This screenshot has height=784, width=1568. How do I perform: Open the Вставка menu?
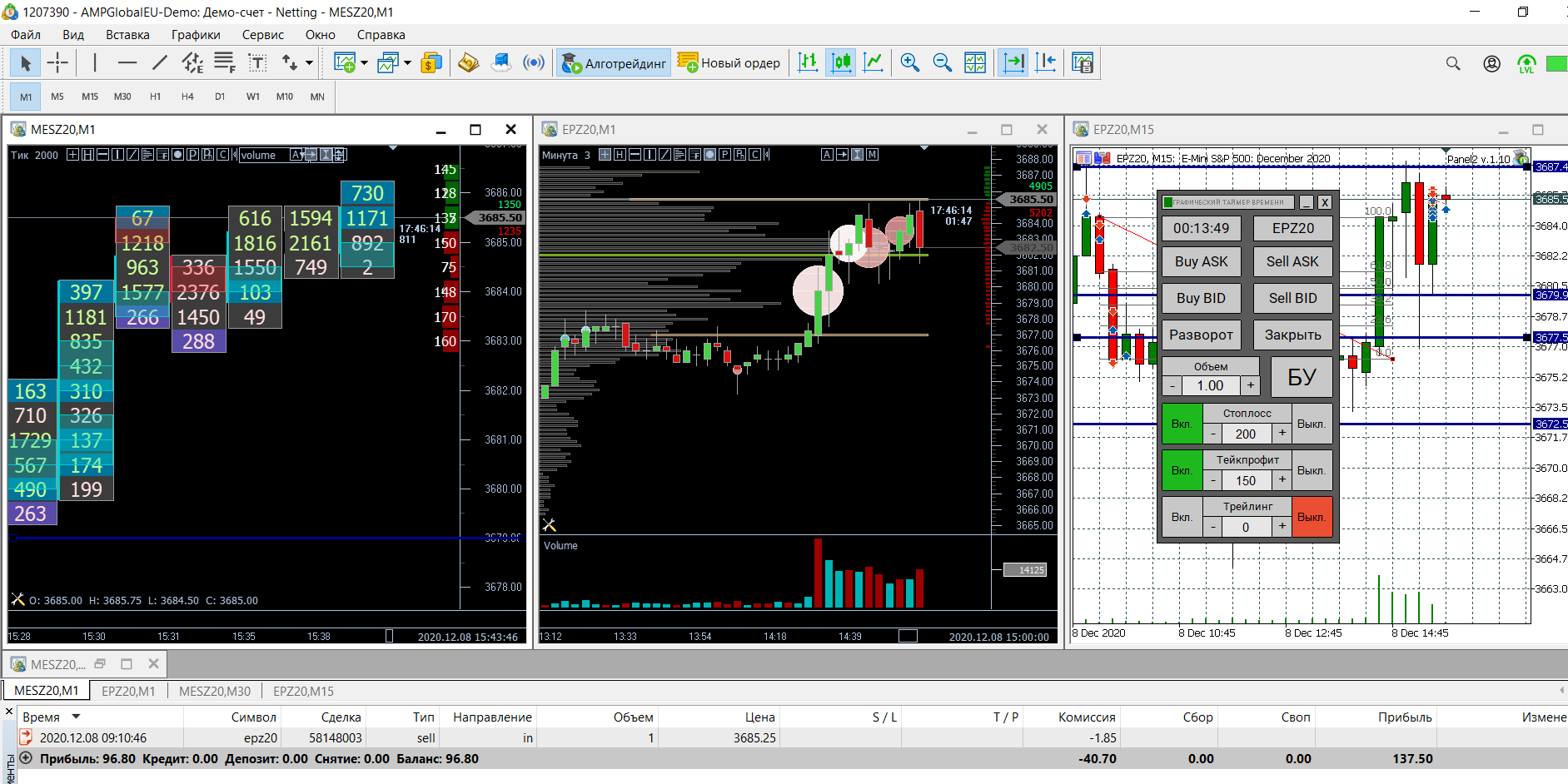[127, 35]
